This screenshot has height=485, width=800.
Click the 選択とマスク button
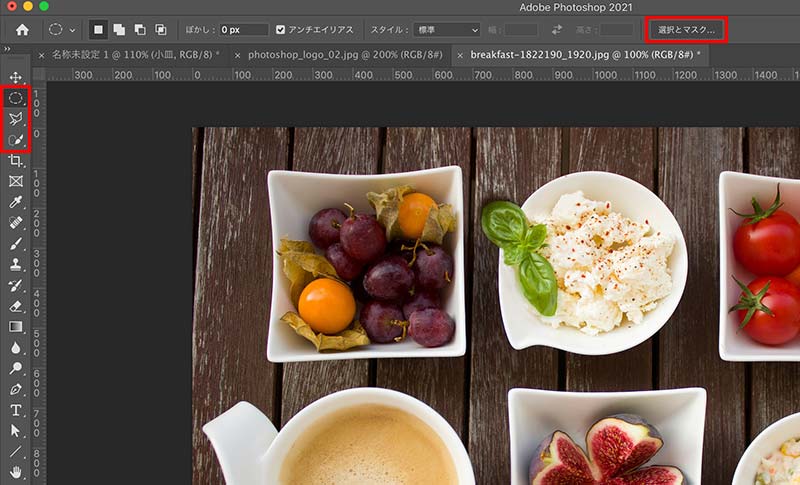(x=686, y=30)
